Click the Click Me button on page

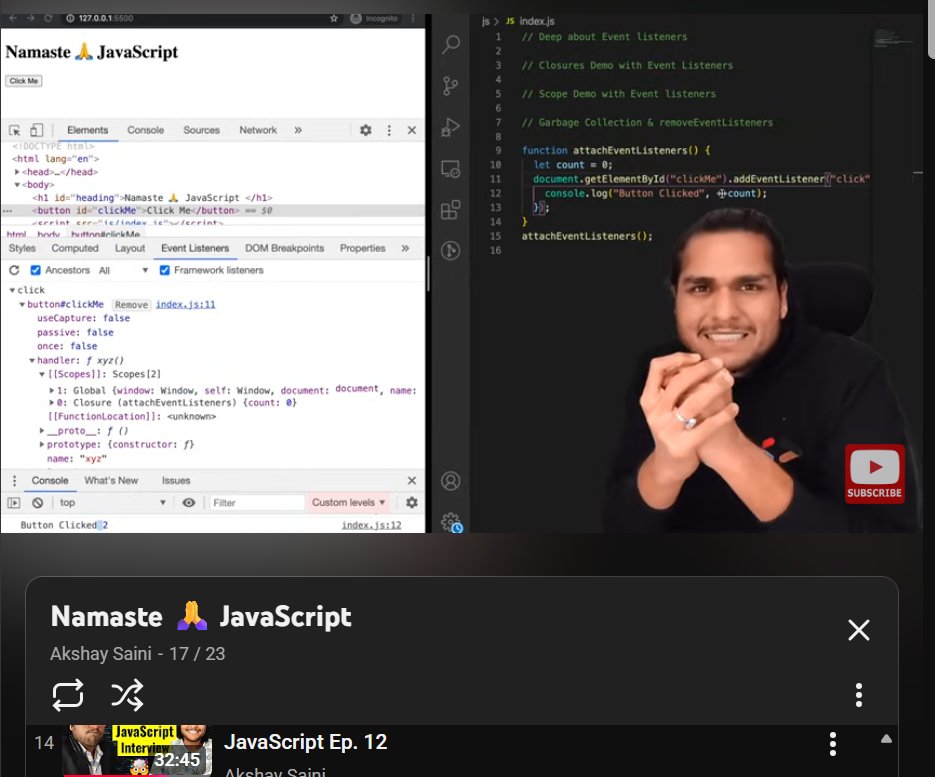[x=24, y=81]
